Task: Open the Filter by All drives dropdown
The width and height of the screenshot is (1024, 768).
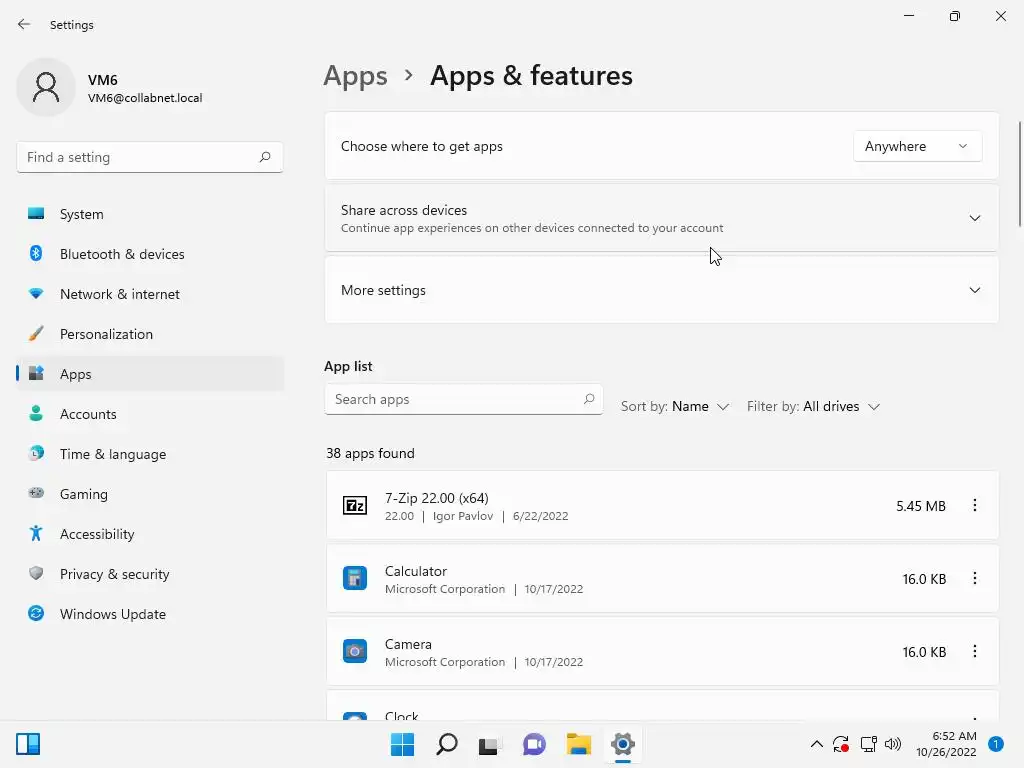Action: 813,407
